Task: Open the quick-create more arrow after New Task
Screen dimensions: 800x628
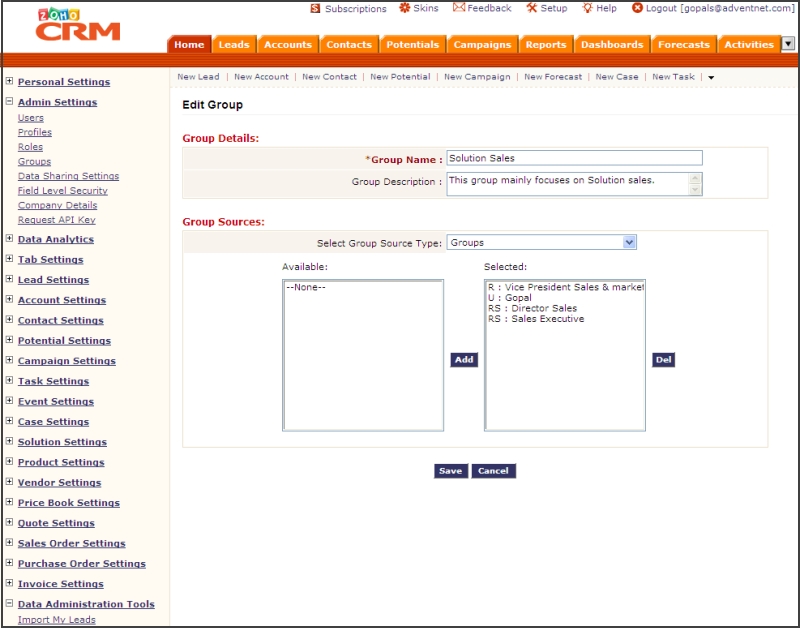Action: pyautogui.click(x=711, y=78)
